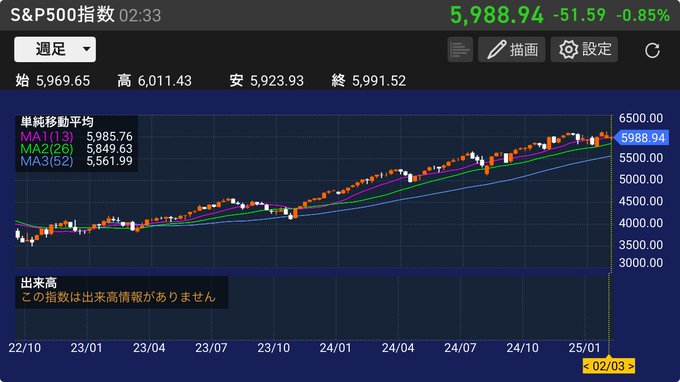The image size is (680, 382).
Task: Open 描画 drawing mode
Action: pyautogui.click(x=512, y=49)
